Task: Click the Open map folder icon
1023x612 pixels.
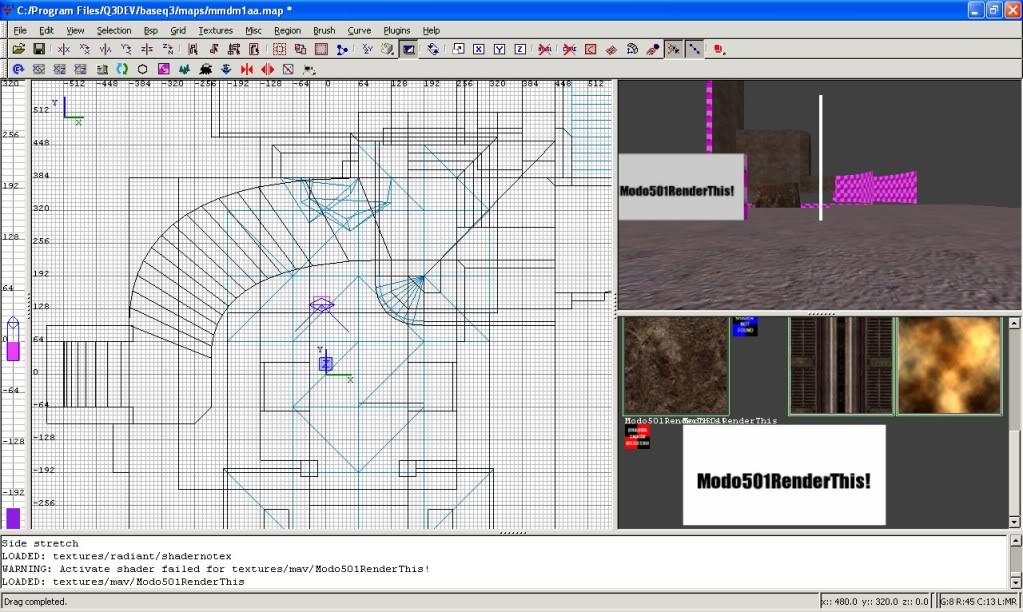Action: (x=19, y=49)
